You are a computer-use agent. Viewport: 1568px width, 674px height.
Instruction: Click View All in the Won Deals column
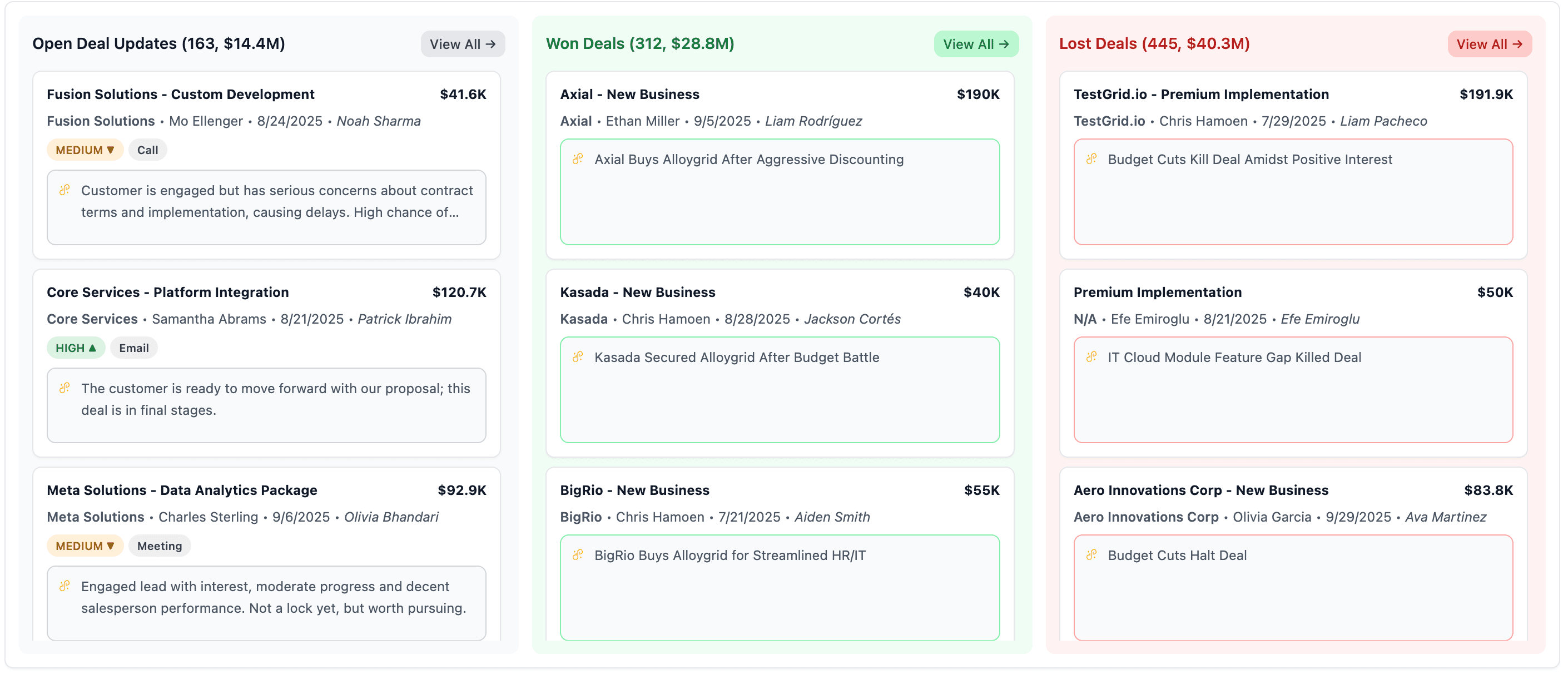976,43
